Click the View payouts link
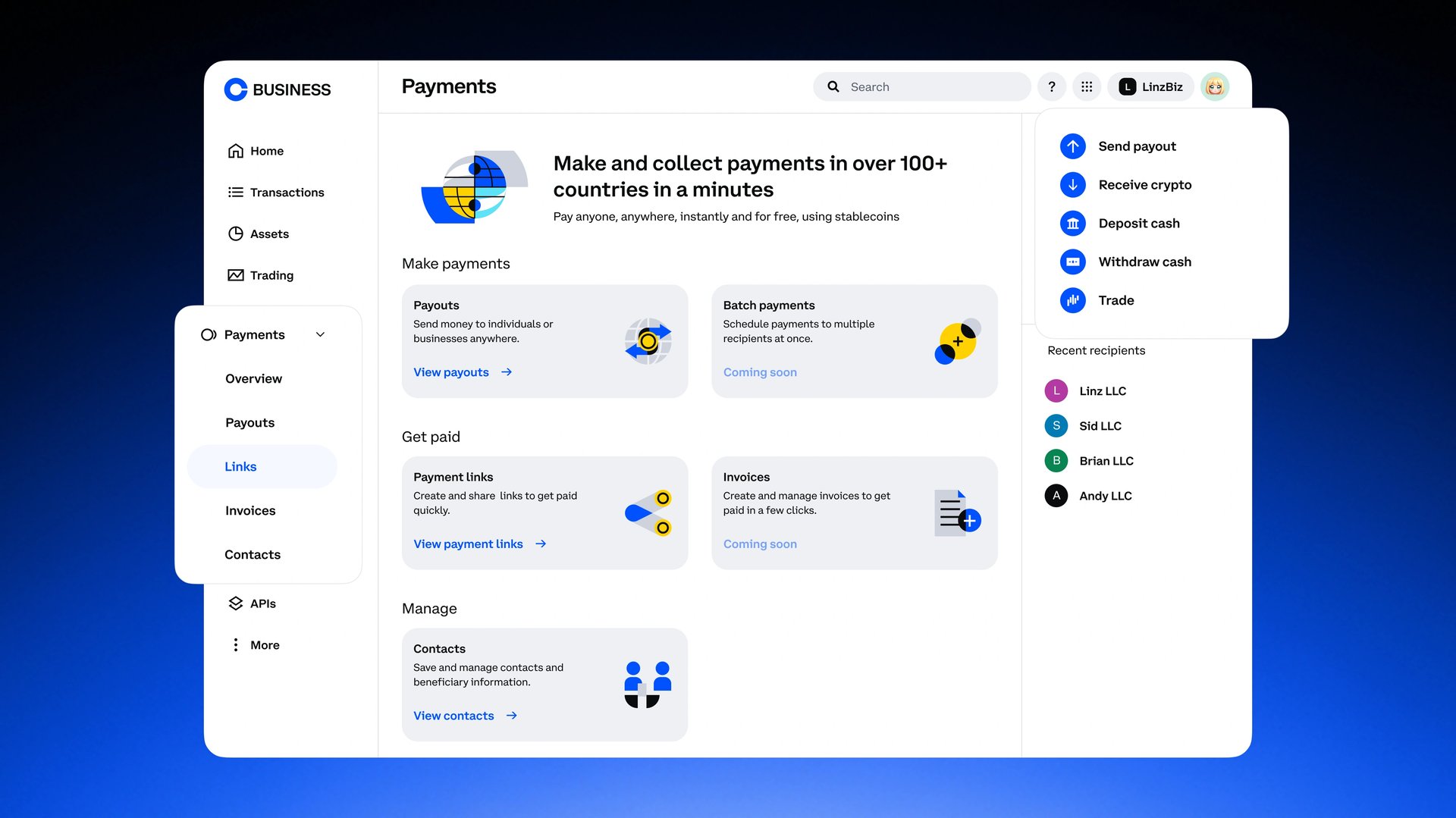Image resolution: width=1456 pixels, height=818 pixels. click(x=450, y=371)
